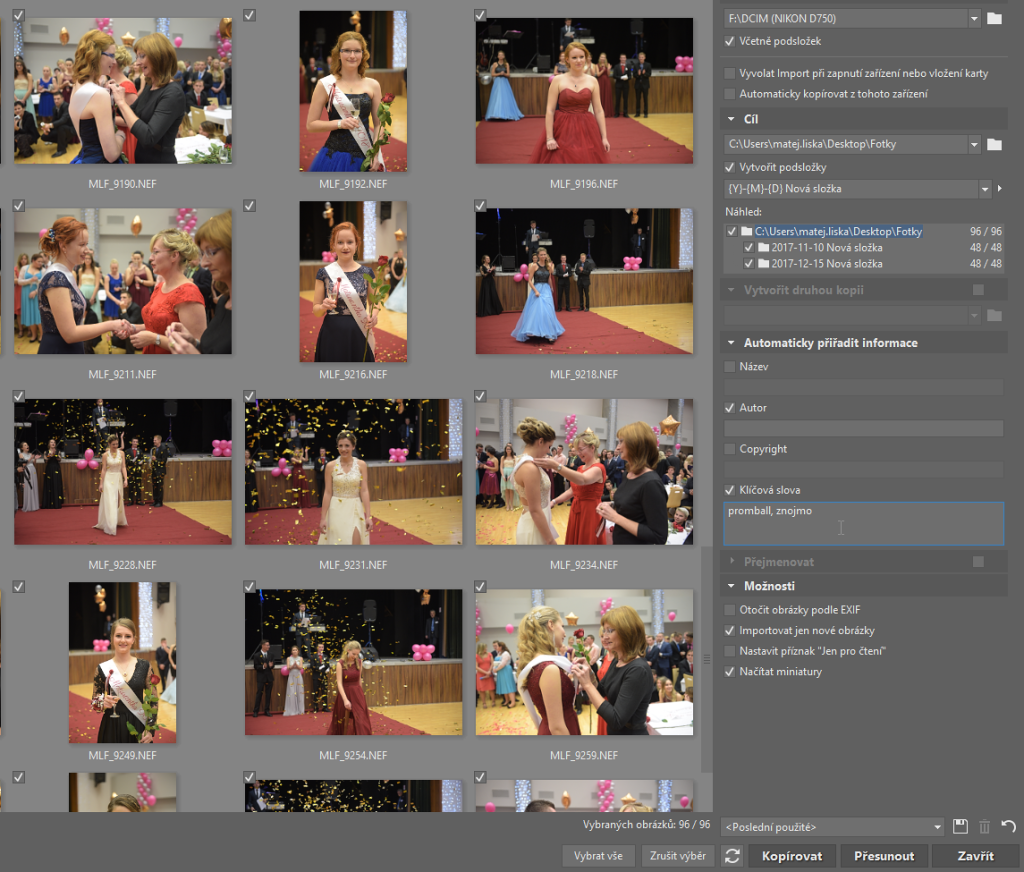This screenshot has width=1024, height=872.
Task: Collapse Automaticky přiřadit informace section
Action: point(731,343)
